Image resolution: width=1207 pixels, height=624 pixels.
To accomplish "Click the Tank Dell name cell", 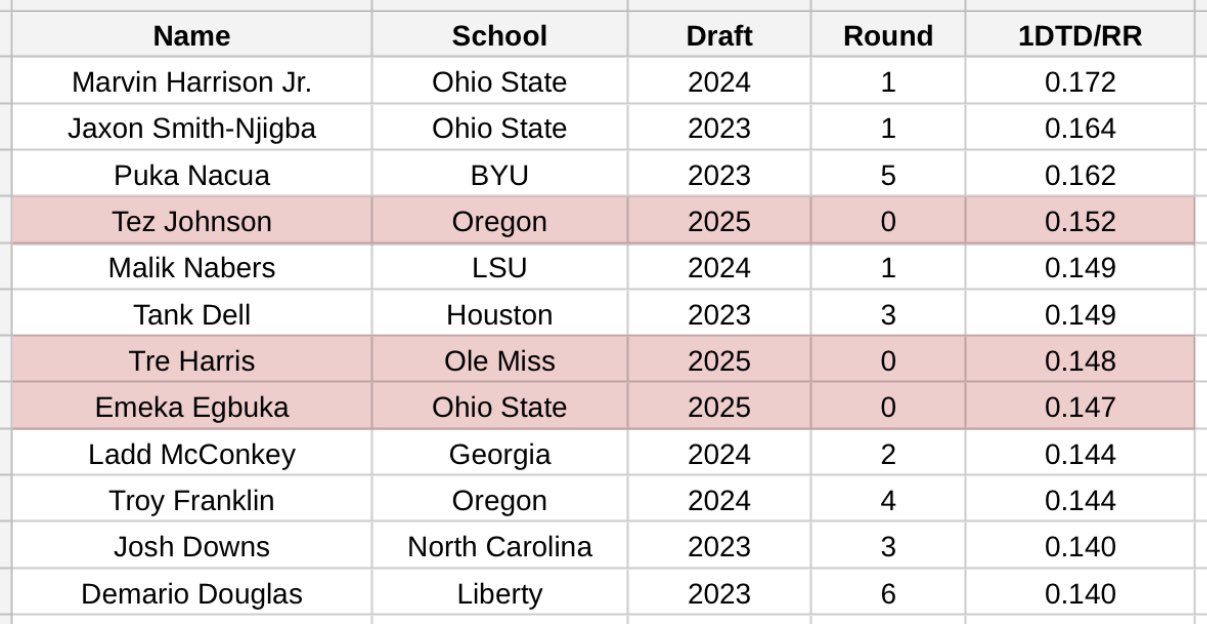I will [191, 314].
